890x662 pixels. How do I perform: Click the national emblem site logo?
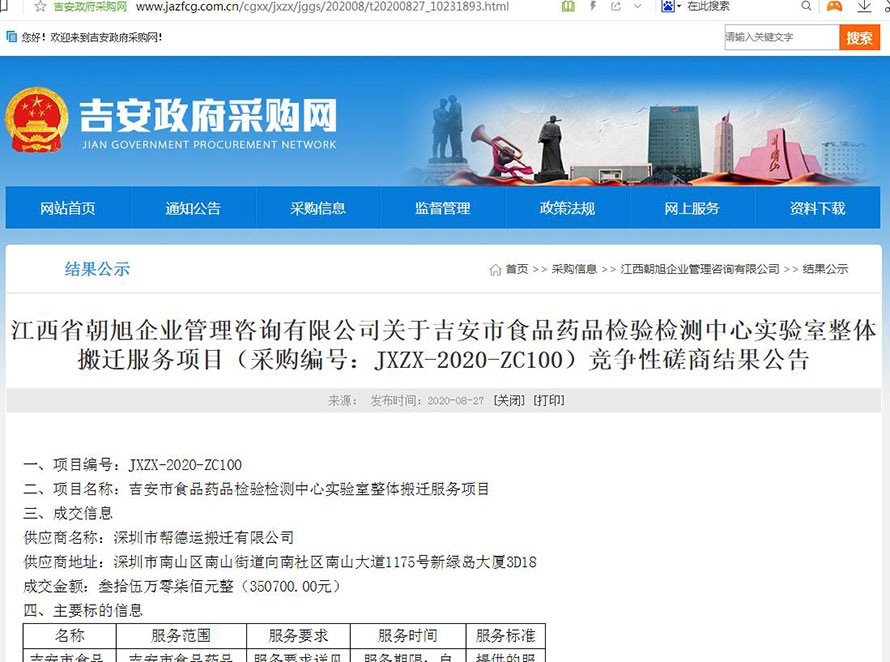pyautogui.click(x=37, y=120)
